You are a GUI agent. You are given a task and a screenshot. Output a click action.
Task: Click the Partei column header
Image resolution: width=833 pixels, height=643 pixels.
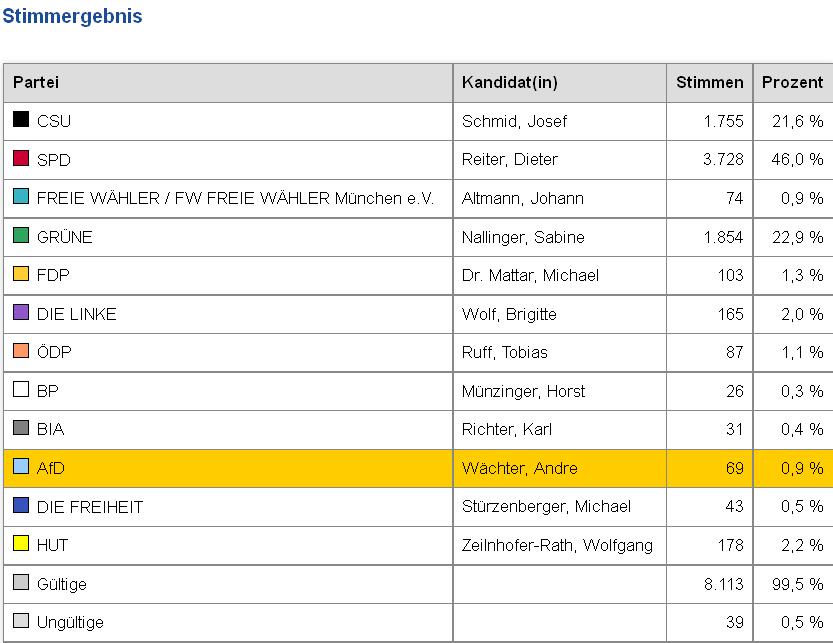pos(36,82)
